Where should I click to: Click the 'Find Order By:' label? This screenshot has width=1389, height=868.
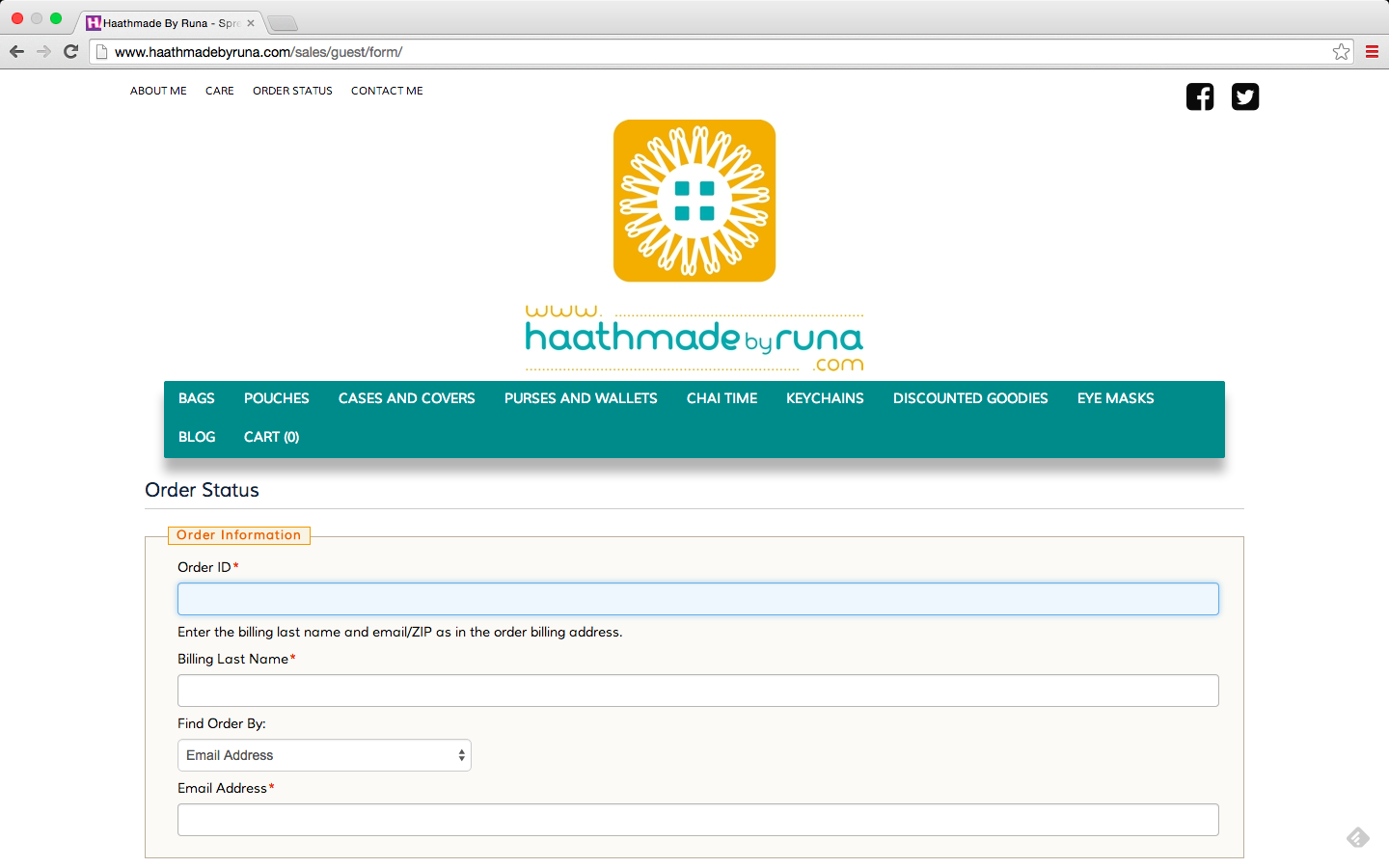coord(222,723)
